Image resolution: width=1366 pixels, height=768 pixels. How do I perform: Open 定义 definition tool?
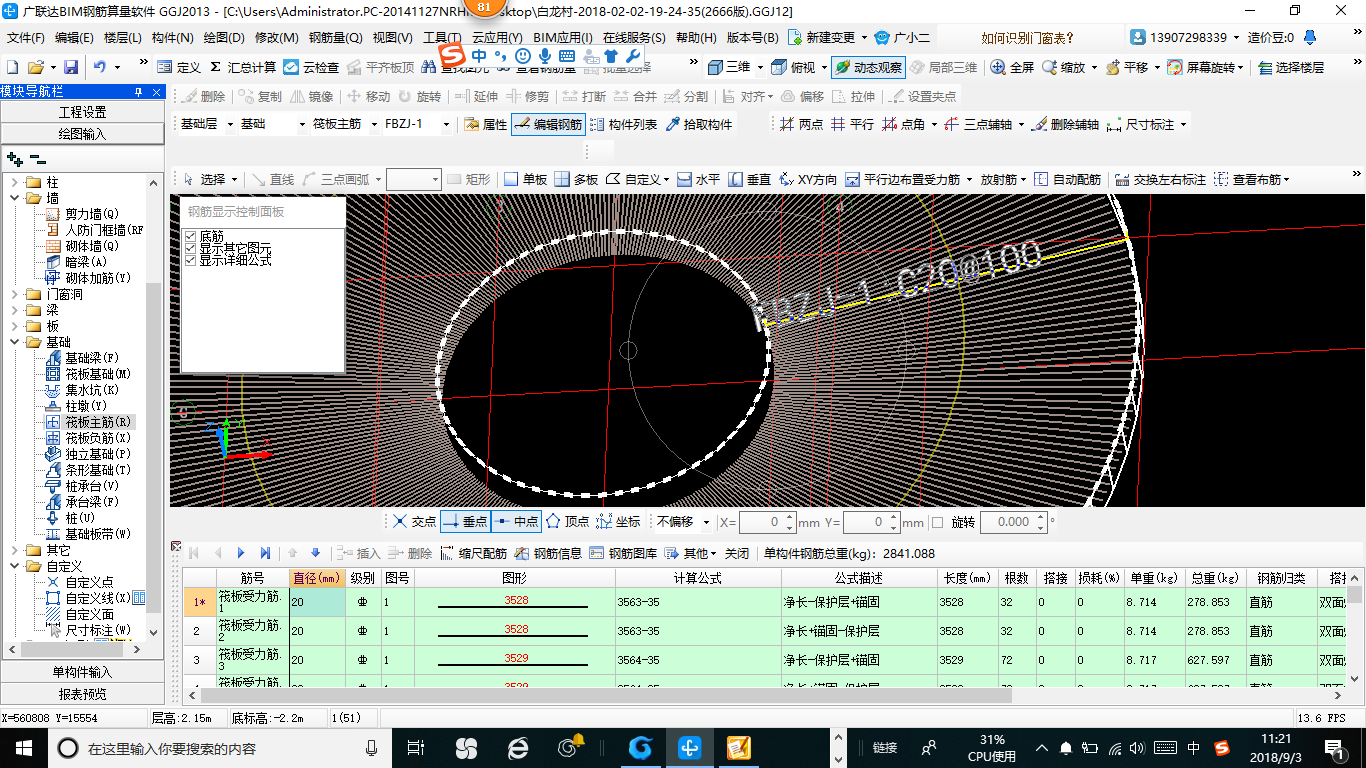[179, 67]
